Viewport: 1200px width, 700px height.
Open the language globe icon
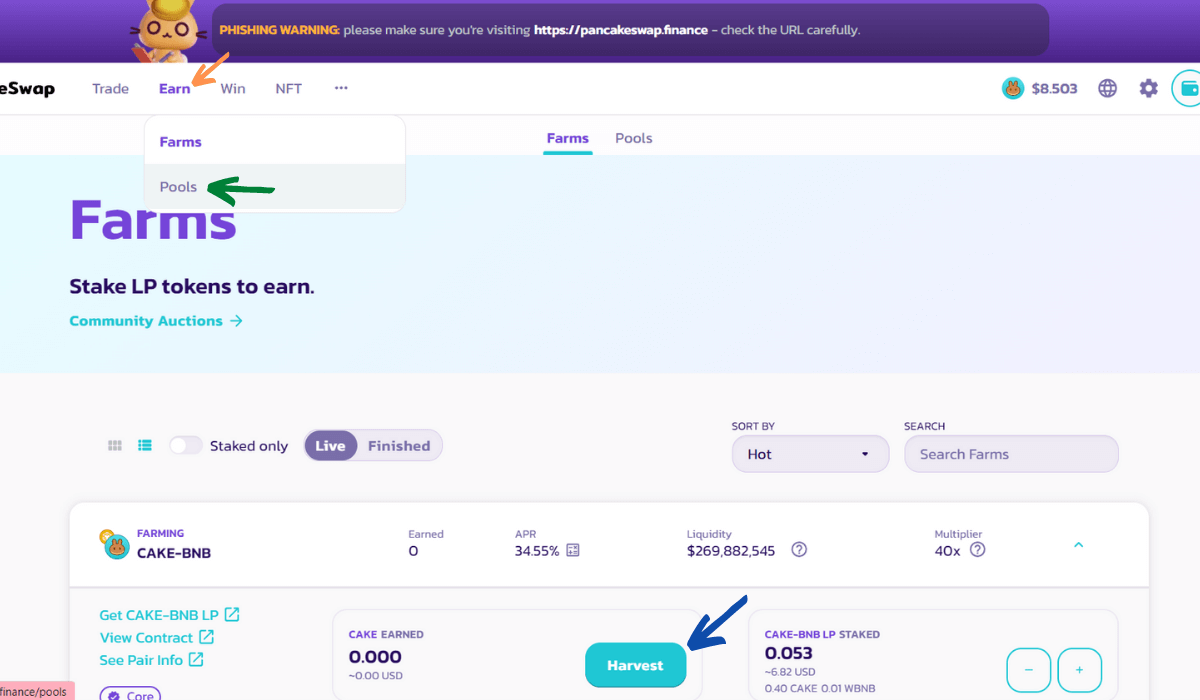[x=1107, y=88]
